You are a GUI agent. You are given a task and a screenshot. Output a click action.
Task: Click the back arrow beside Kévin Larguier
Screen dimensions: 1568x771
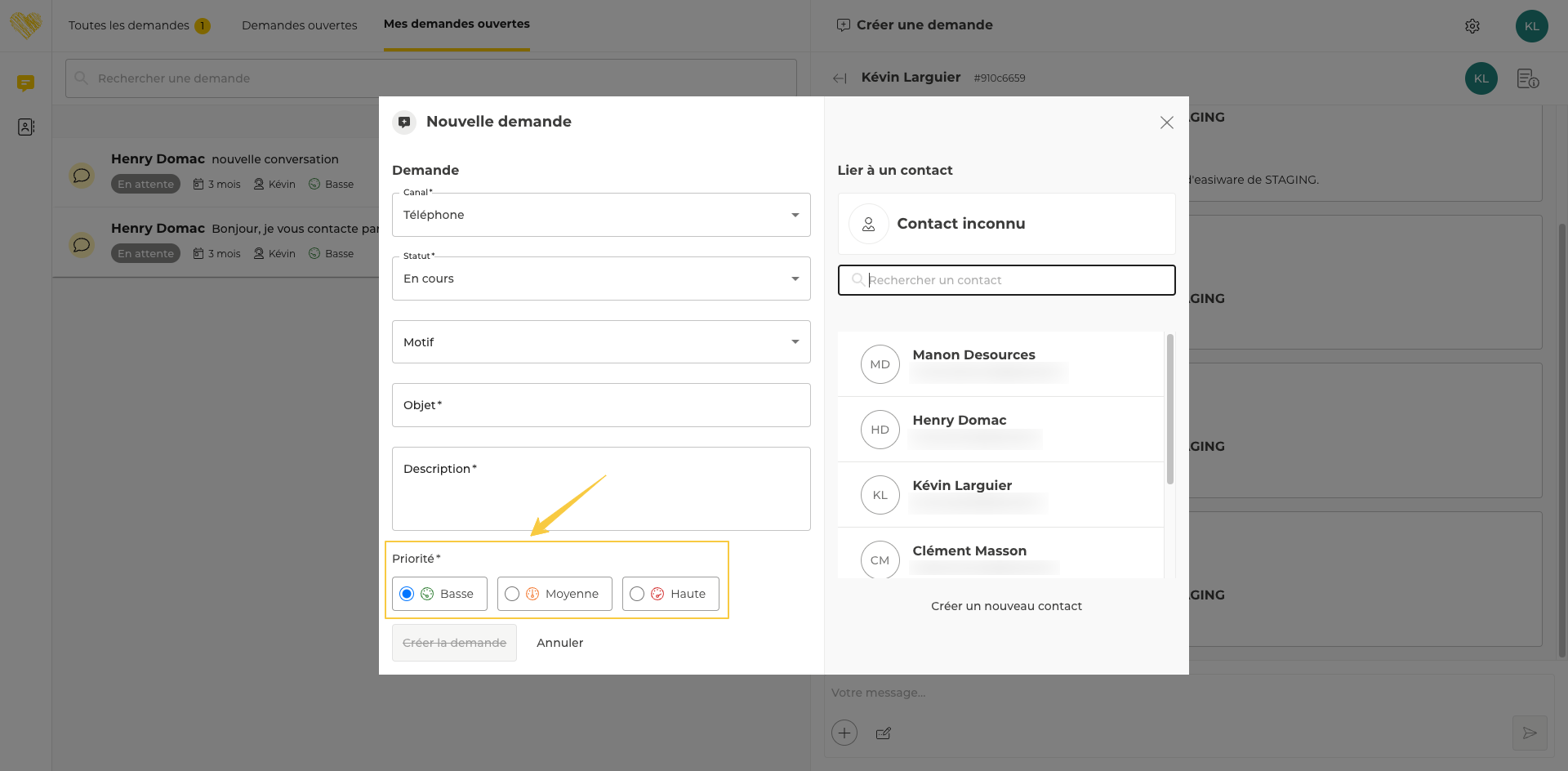click(x=840, y=78)
